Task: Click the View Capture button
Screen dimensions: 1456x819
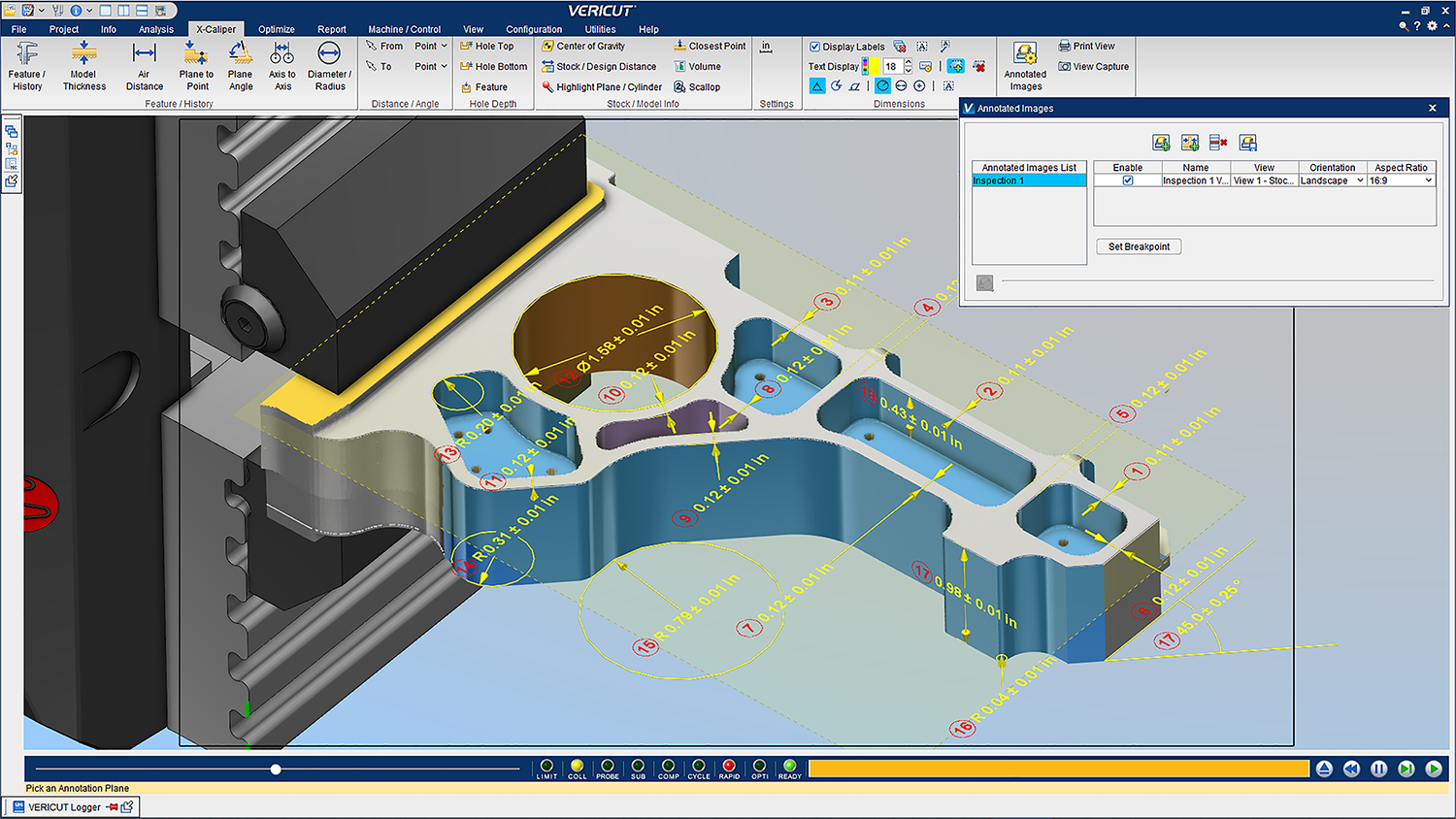Action: (1093, 67)
